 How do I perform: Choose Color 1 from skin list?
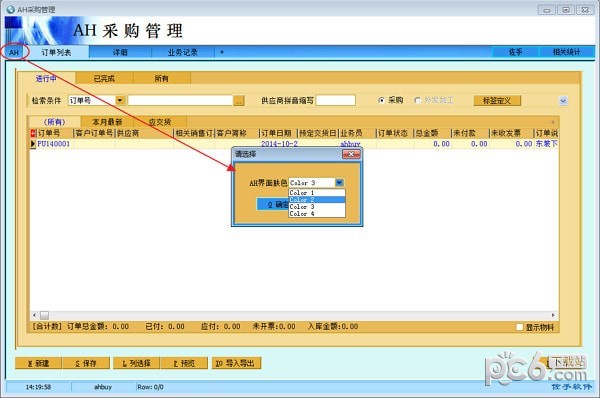point(316,192)
